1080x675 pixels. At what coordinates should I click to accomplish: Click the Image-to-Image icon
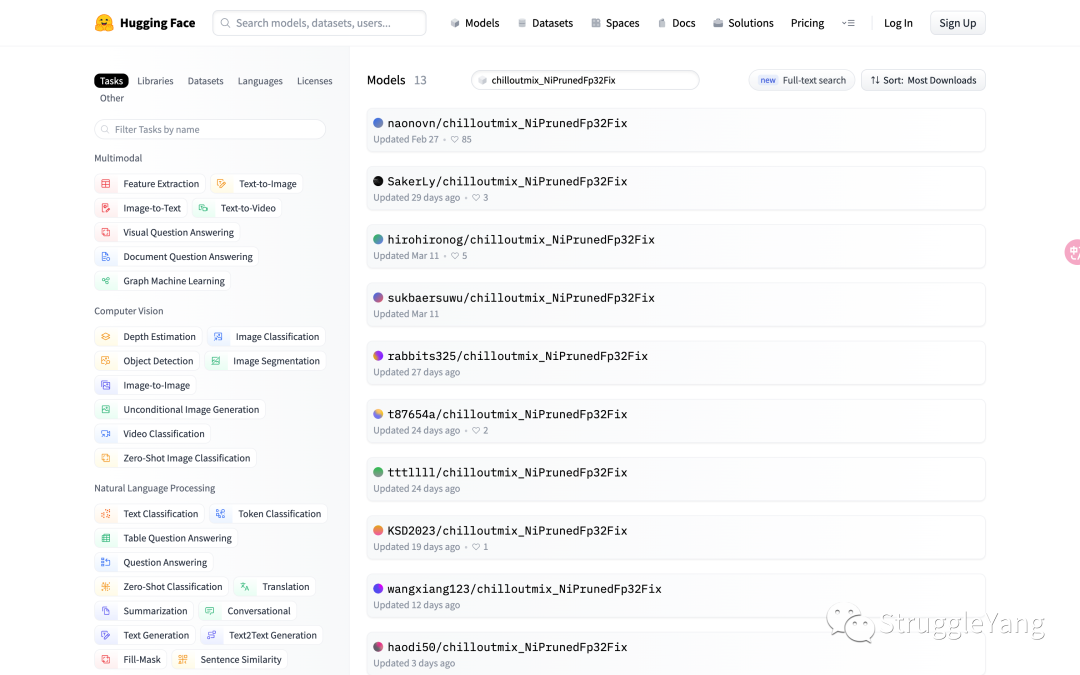(x=105, y=386)
